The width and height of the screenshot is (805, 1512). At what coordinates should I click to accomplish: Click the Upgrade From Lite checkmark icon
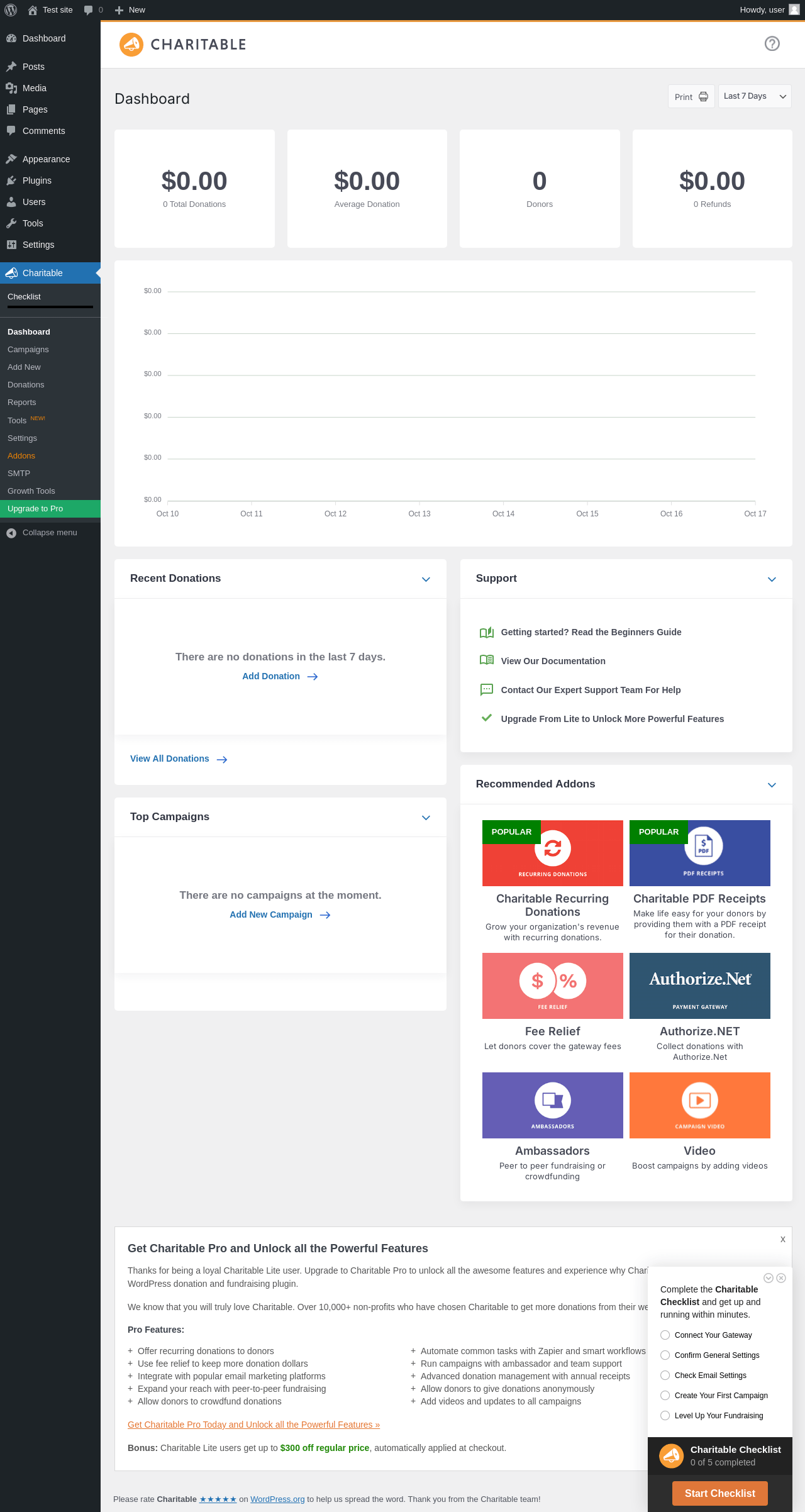coord(486,718)
